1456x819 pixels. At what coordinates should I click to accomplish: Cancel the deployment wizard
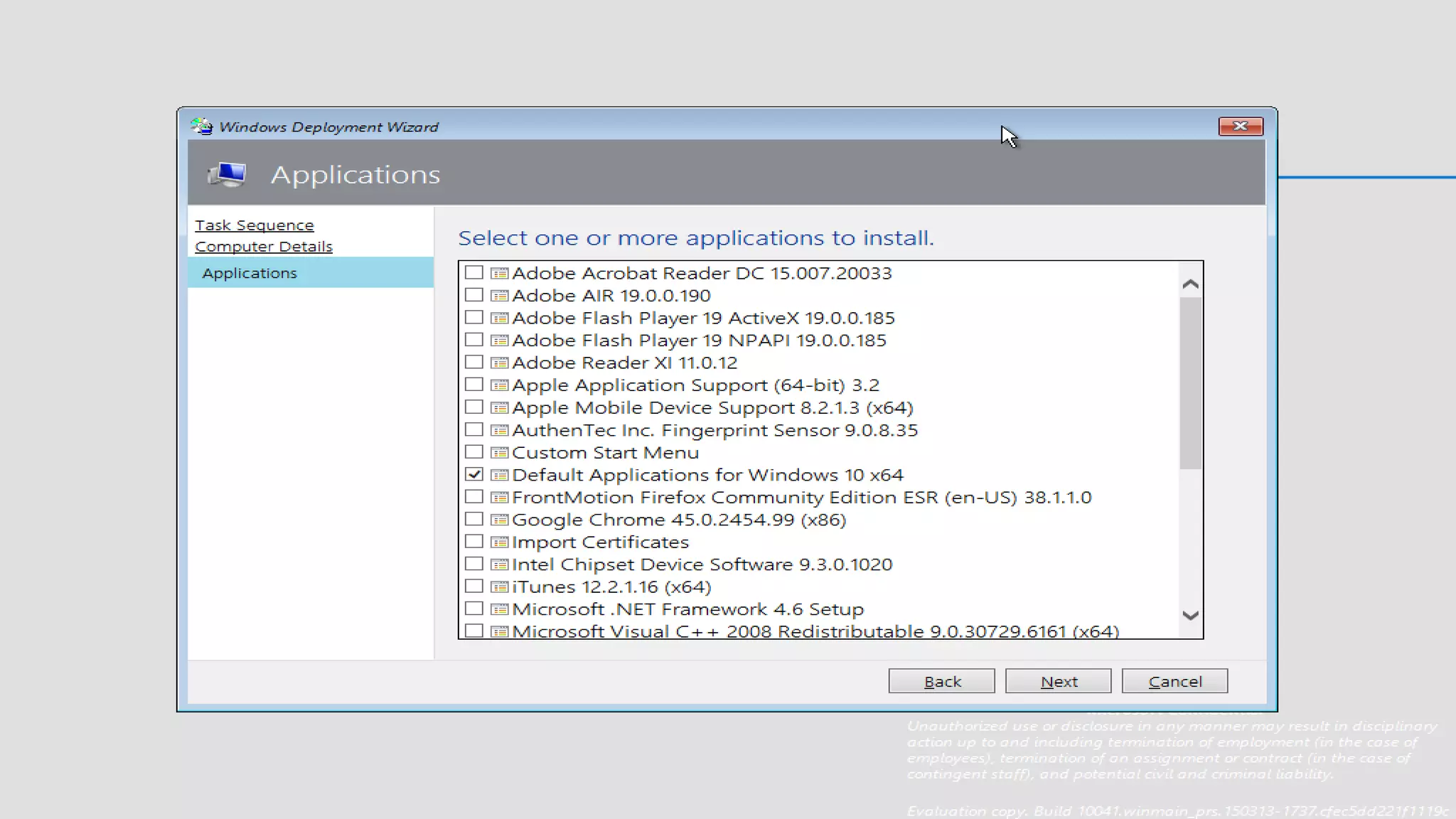point(1175,681)
